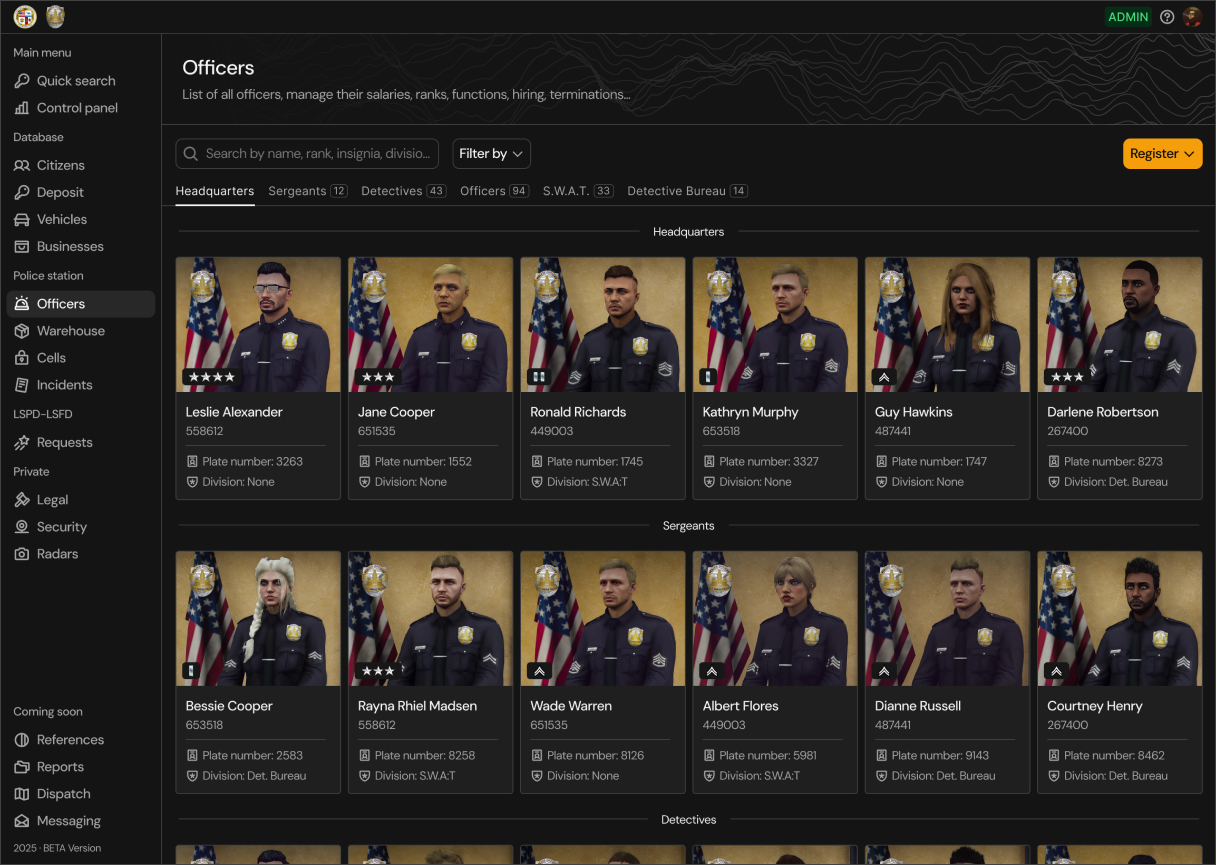Open Courtney Henry's officer photo
This screenshot has width=1216, height=865.
1120,619
